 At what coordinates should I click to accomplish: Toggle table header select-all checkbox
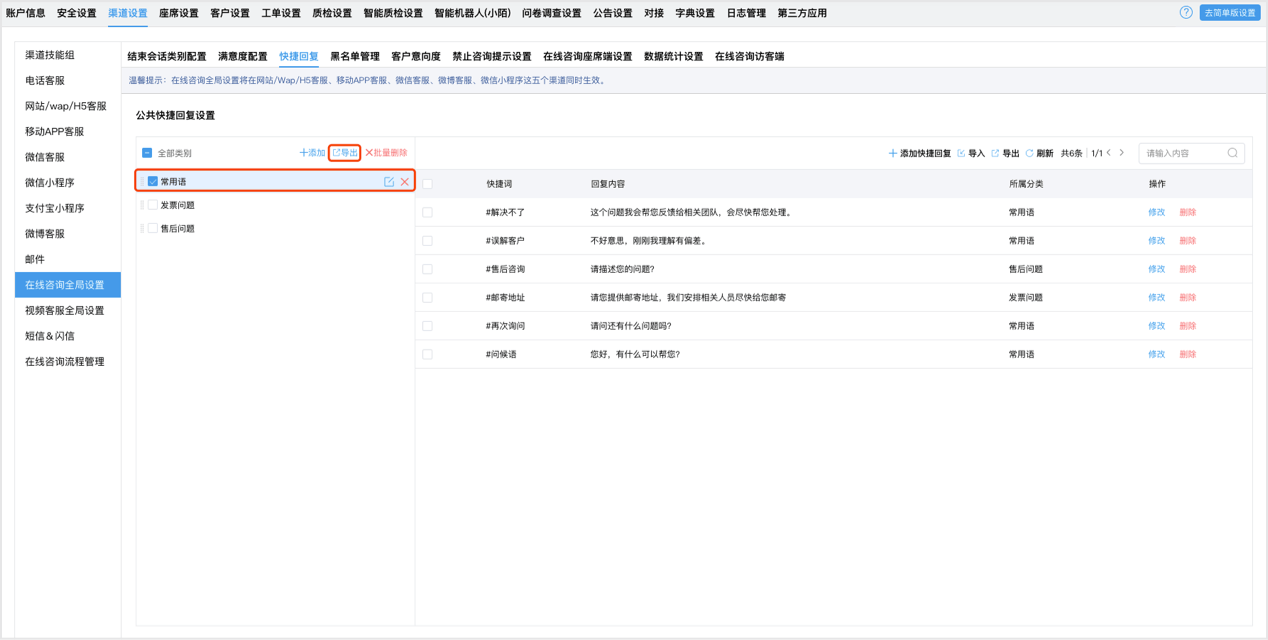[x=428, y=184]
